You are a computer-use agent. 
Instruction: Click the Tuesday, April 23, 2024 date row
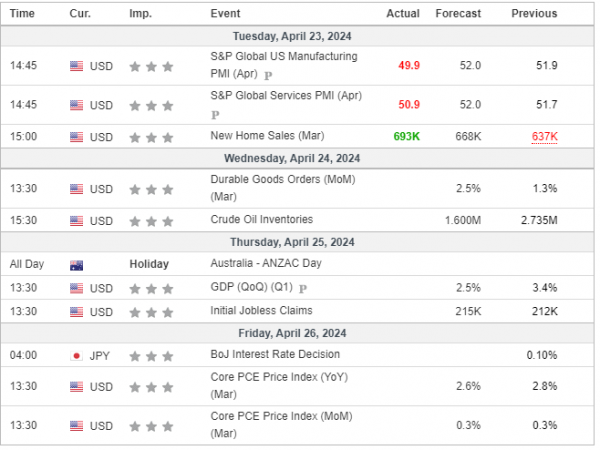pyautogui.click(x=297, y=36)
